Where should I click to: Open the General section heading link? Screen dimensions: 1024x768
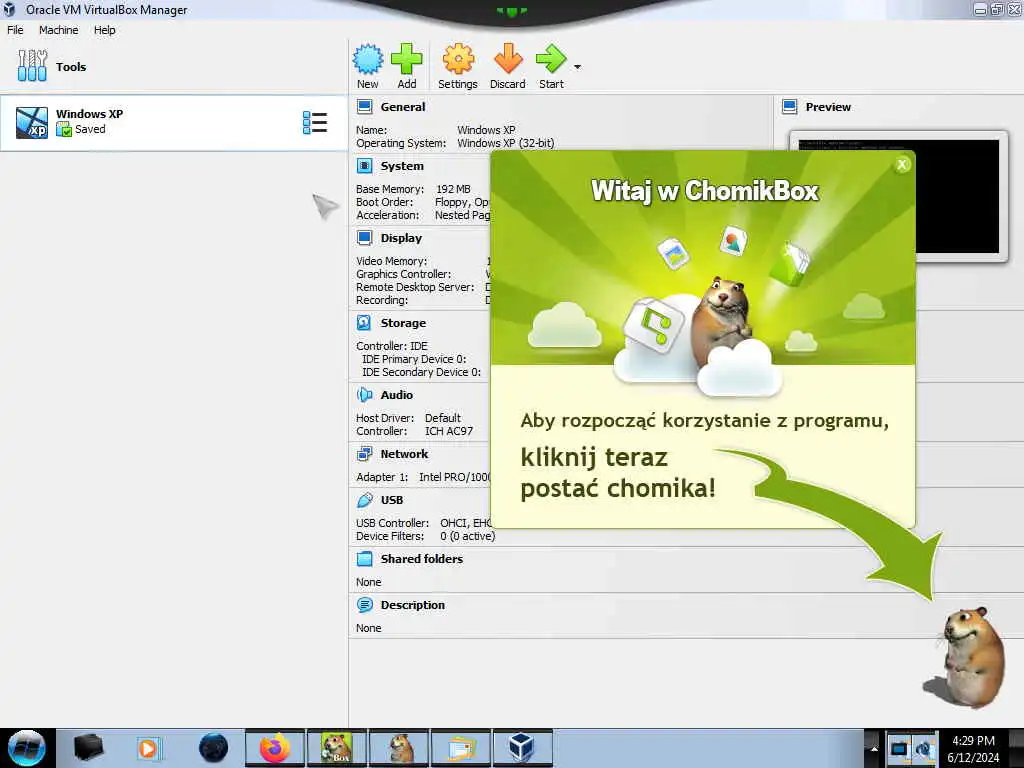pos(402,106)
